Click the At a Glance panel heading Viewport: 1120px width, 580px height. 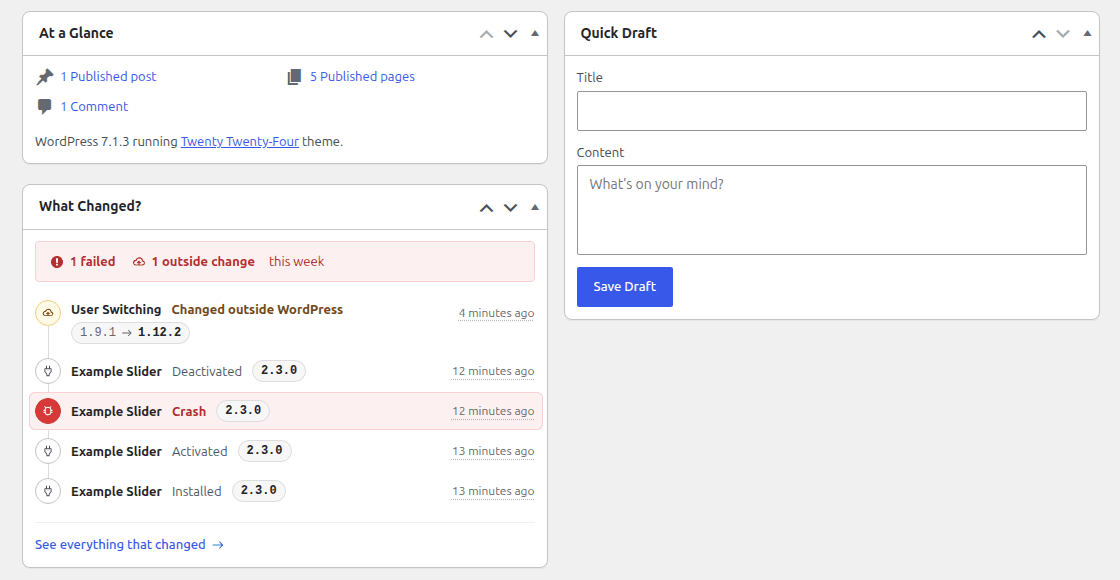point(76,33)
